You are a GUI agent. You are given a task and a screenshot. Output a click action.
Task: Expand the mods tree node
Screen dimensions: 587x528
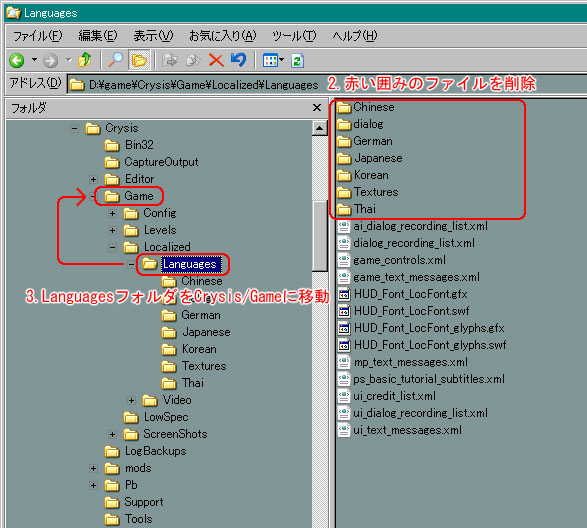click(x=93, y=468)
